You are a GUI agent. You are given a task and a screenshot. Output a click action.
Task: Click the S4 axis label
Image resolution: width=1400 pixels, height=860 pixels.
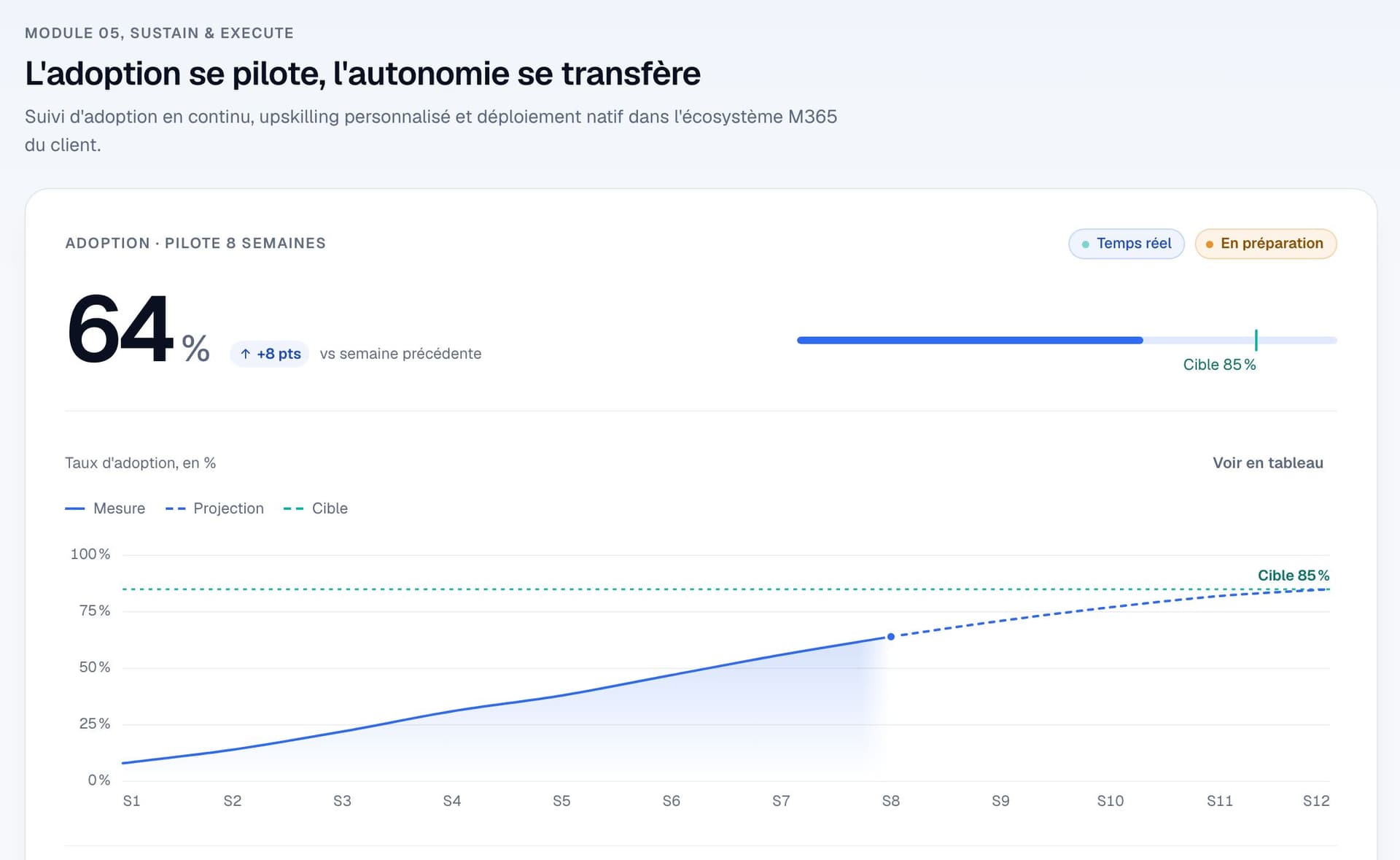(452, 801)
